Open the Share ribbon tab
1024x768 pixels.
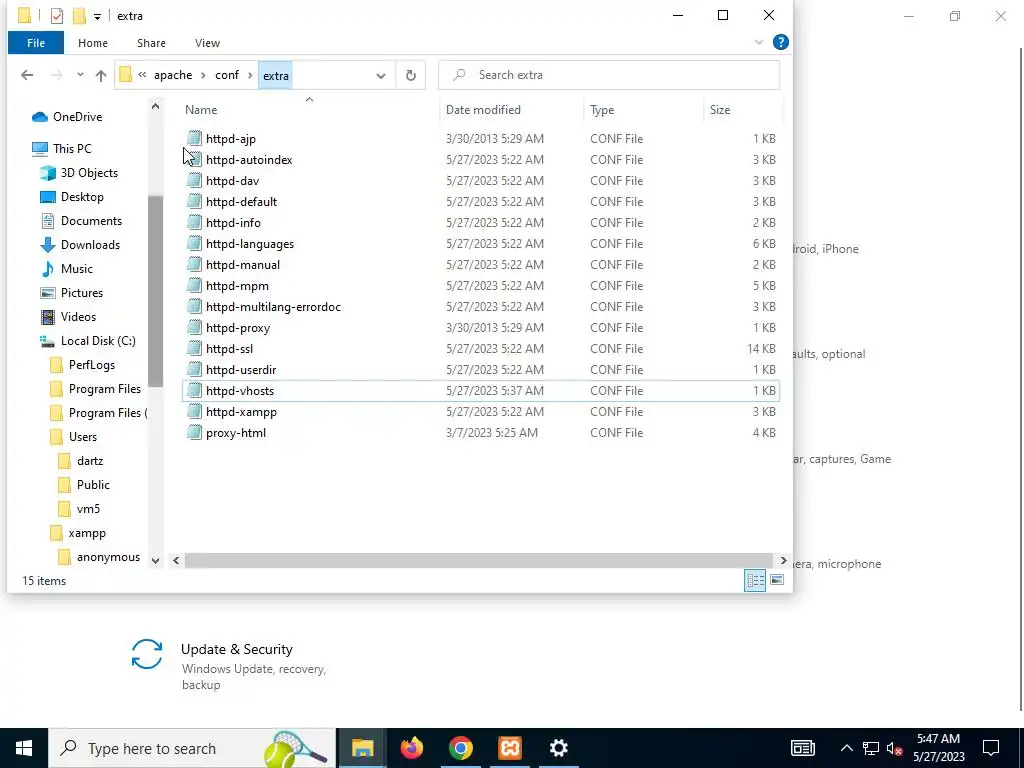coord(151,43)
